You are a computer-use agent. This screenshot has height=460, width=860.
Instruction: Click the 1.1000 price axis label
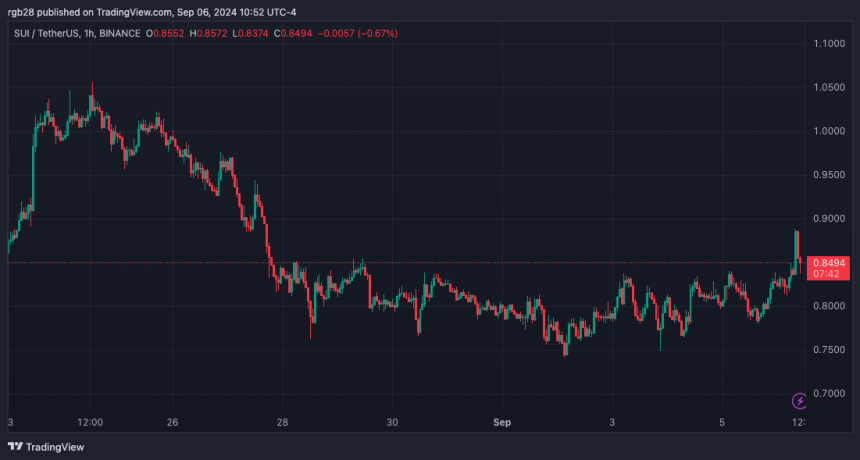pyautogui.click(x=828, y=43)
